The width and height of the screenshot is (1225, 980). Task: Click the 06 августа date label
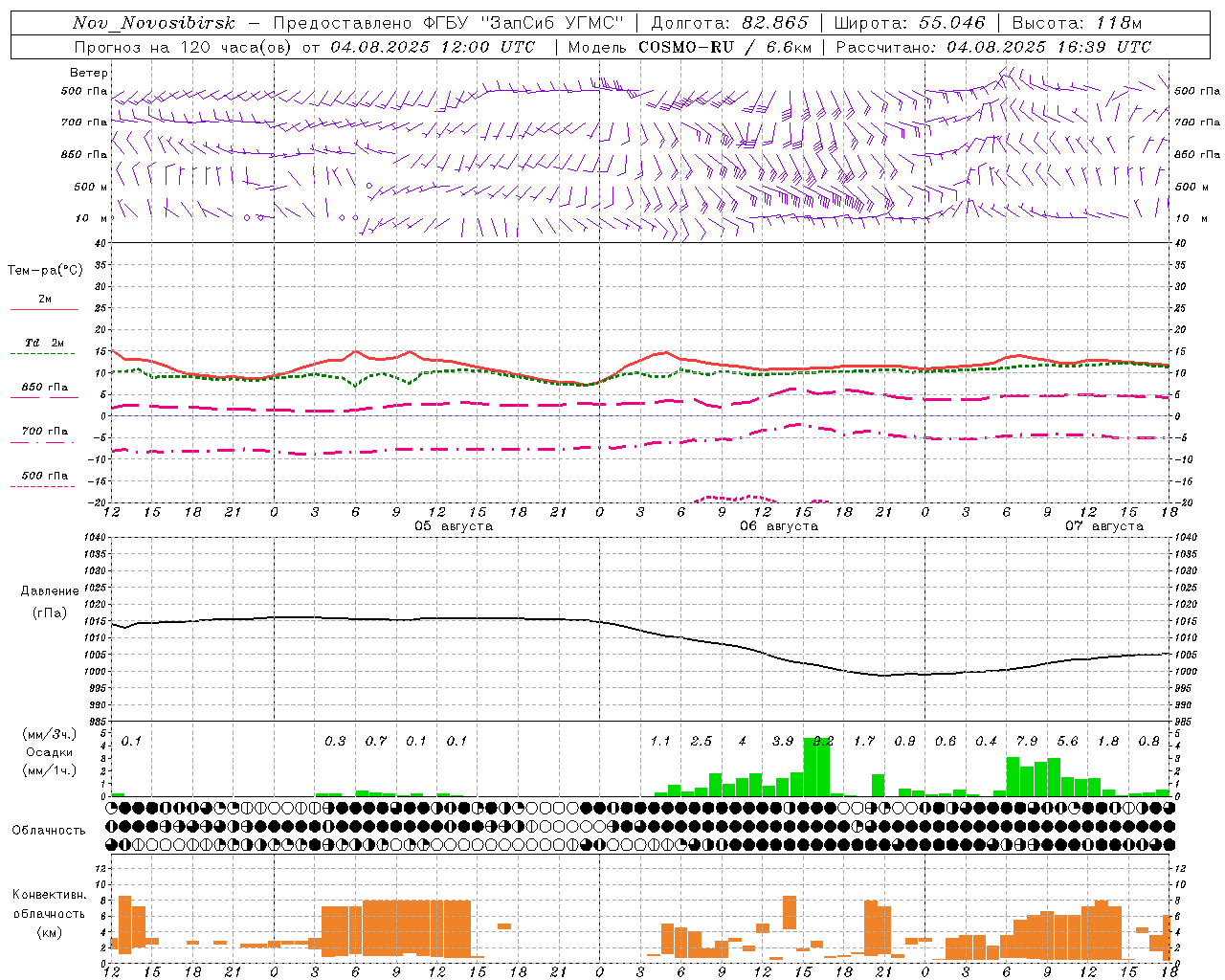pos(779,526)
